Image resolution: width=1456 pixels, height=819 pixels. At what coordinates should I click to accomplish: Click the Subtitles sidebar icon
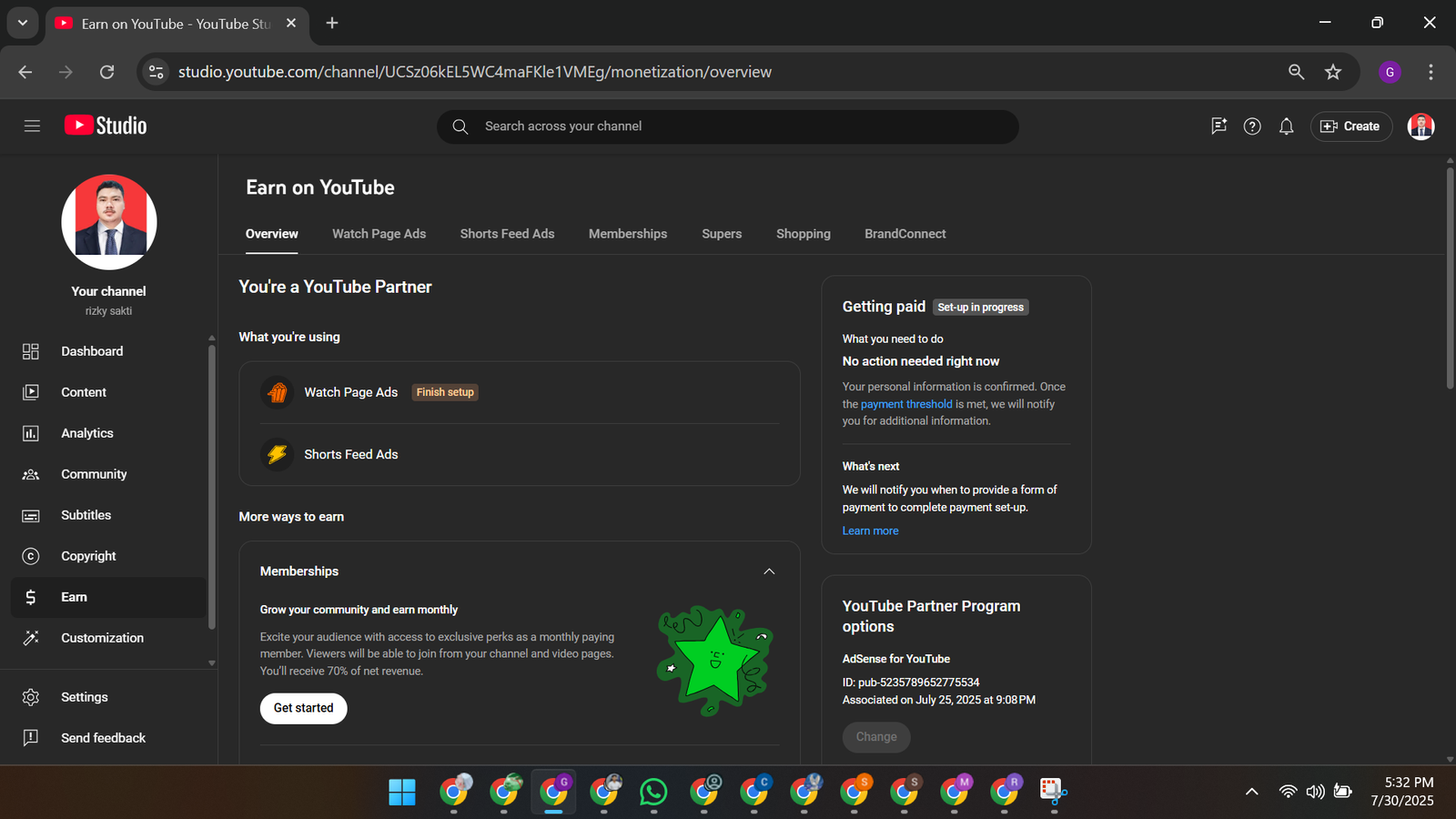coord(31,515)
